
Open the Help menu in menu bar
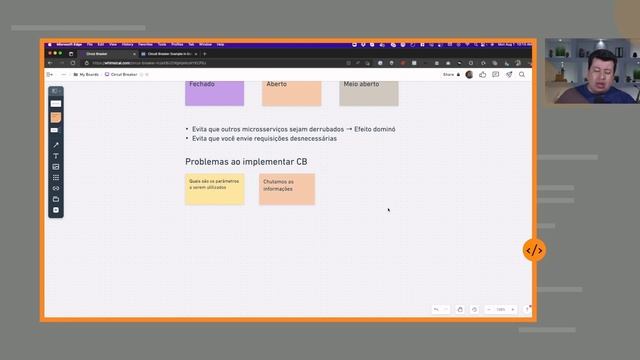click(220, 44)
